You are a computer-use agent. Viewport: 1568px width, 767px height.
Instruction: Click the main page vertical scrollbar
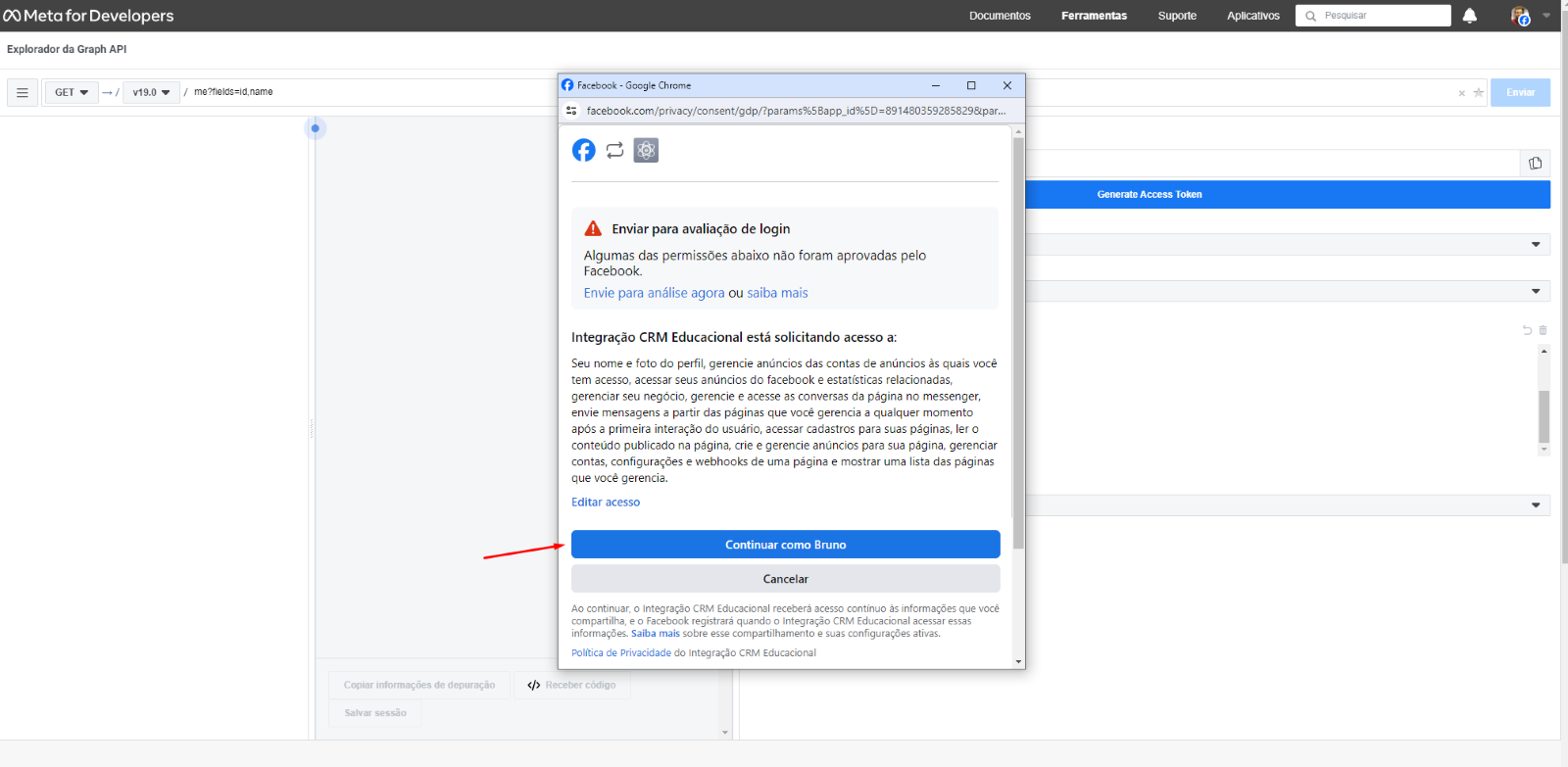click(1564, 289)
